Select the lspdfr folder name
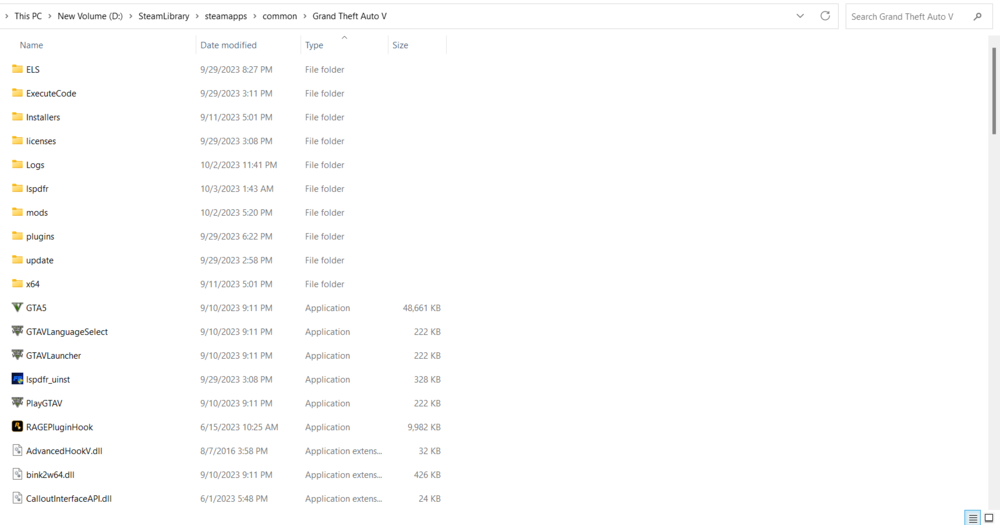This screenshot has height=525, width=1000. pyautogui.click(x=37, y=188)
